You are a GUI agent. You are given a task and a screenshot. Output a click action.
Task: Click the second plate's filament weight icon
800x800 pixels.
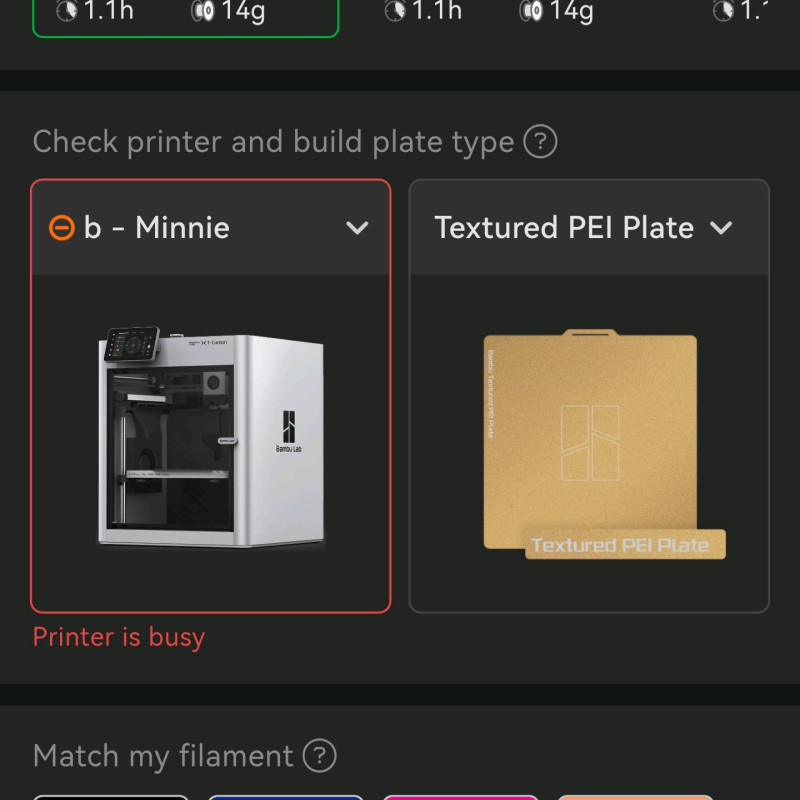[530, 11]
